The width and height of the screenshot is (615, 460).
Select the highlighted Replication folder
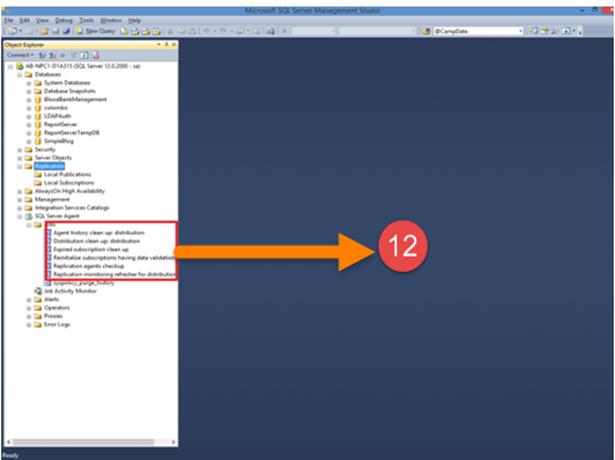coord(49,166)
